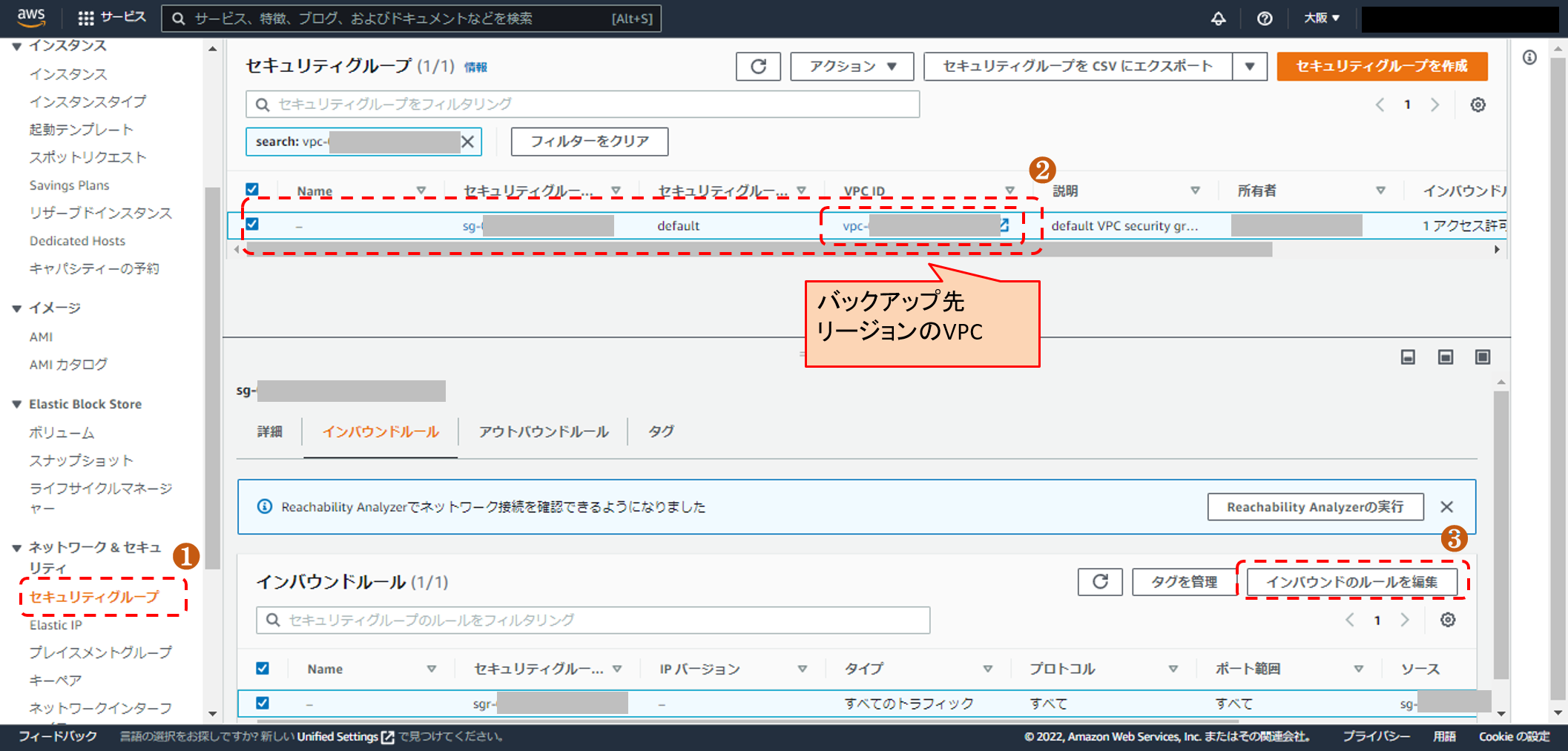Maximize the details split panel
Viewport: 1568px width, 751px height.
pos(1482,357)
